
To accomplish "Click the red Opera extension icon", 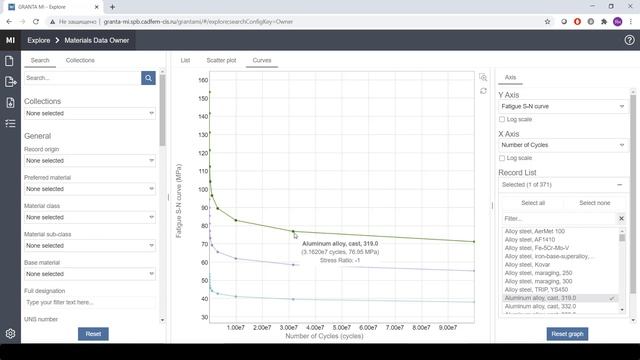I will [x=577, y=22].
